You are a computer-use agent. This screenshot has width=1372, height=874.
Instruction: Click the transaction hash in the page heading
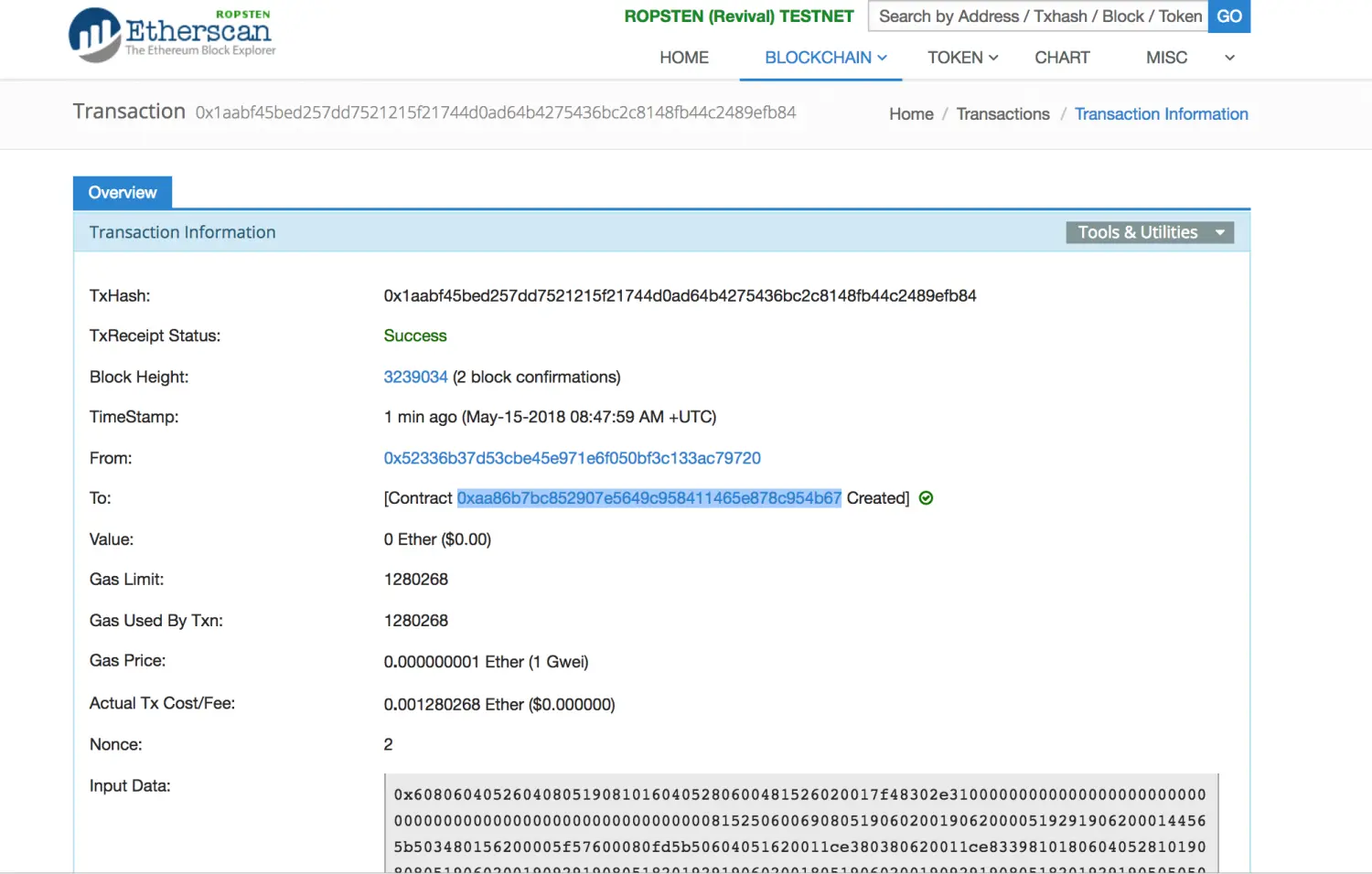click(496, 112)
